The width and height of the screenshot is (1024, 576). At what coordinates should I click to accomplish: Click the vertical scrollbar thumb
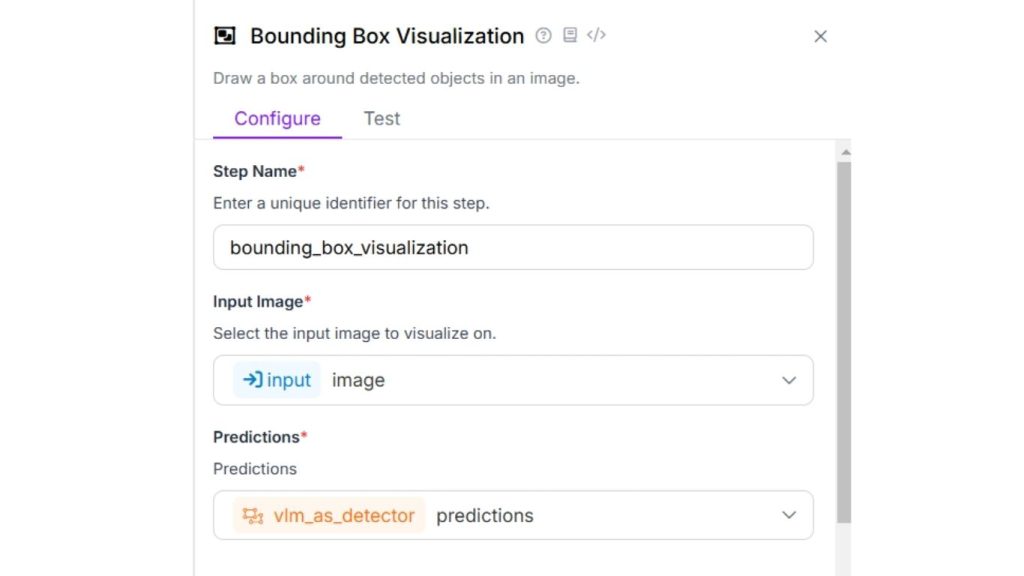coord(844,340)
